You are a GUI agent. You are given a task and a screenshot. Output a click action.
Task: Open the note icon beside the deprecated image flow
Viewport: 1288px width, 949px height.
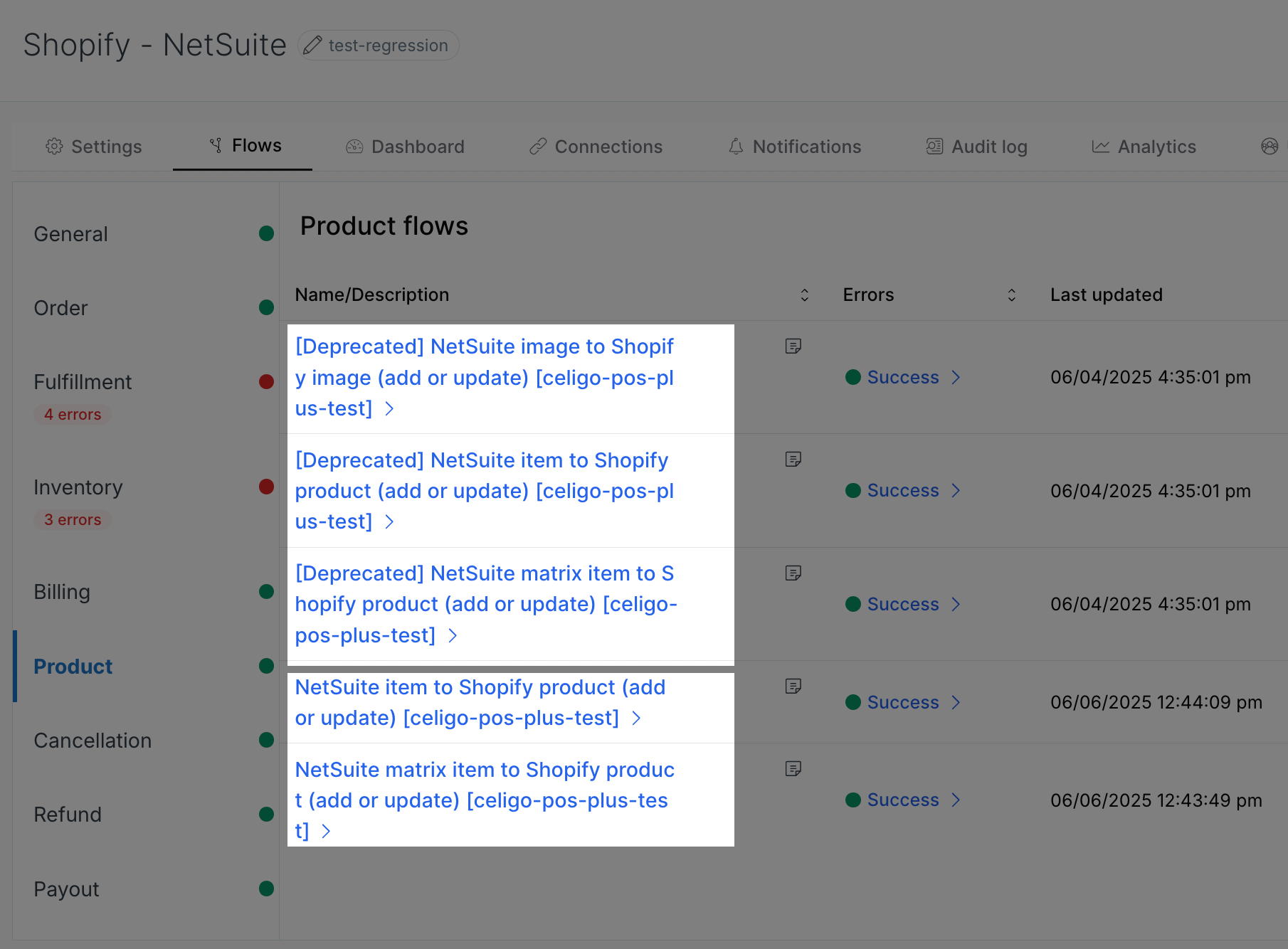794,346
